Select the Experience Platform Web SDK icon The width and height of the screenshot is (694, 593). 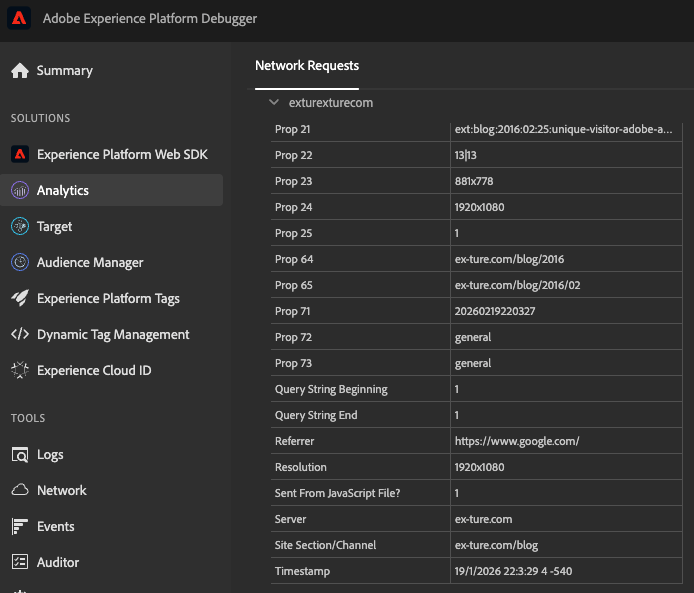point(20,154)
